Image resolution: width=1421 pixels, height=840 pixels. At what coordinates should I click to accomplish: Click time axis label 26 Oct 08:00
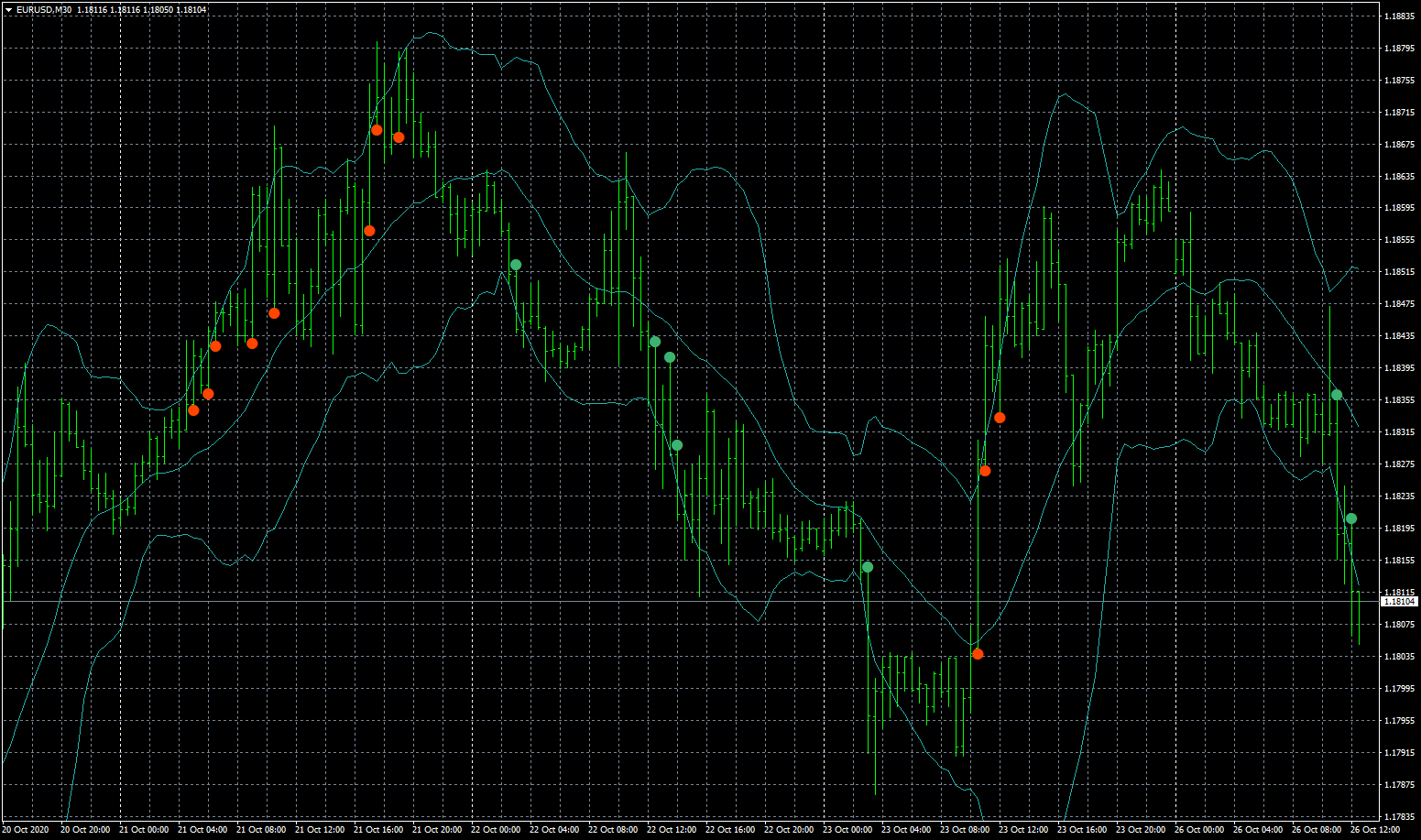pos(1317,830)
